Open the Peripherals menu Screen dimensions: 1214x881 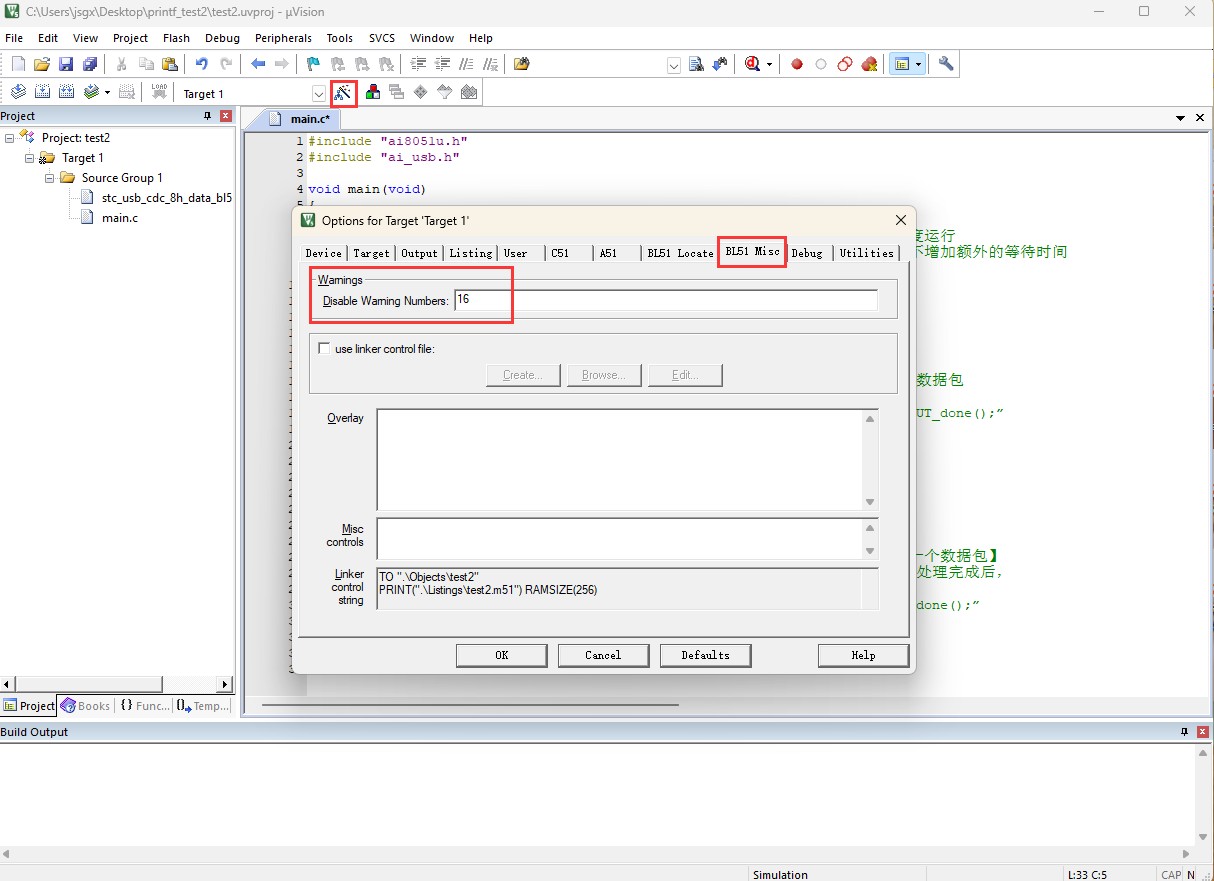pyautogui.click(x=283, y=38)
